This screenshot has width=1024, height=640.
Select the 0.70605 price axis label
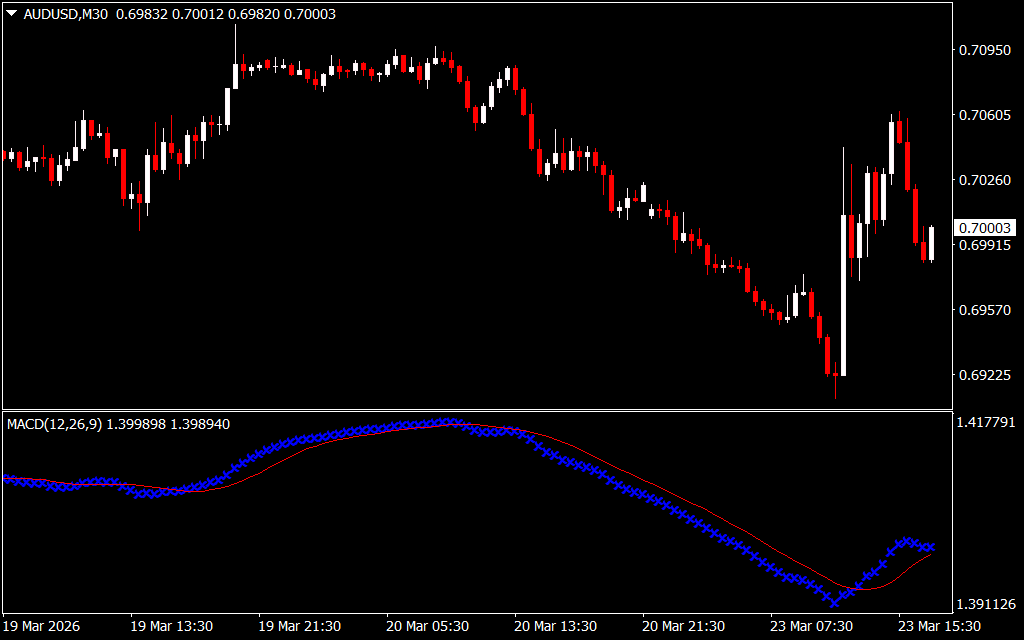tap(984, 116)
